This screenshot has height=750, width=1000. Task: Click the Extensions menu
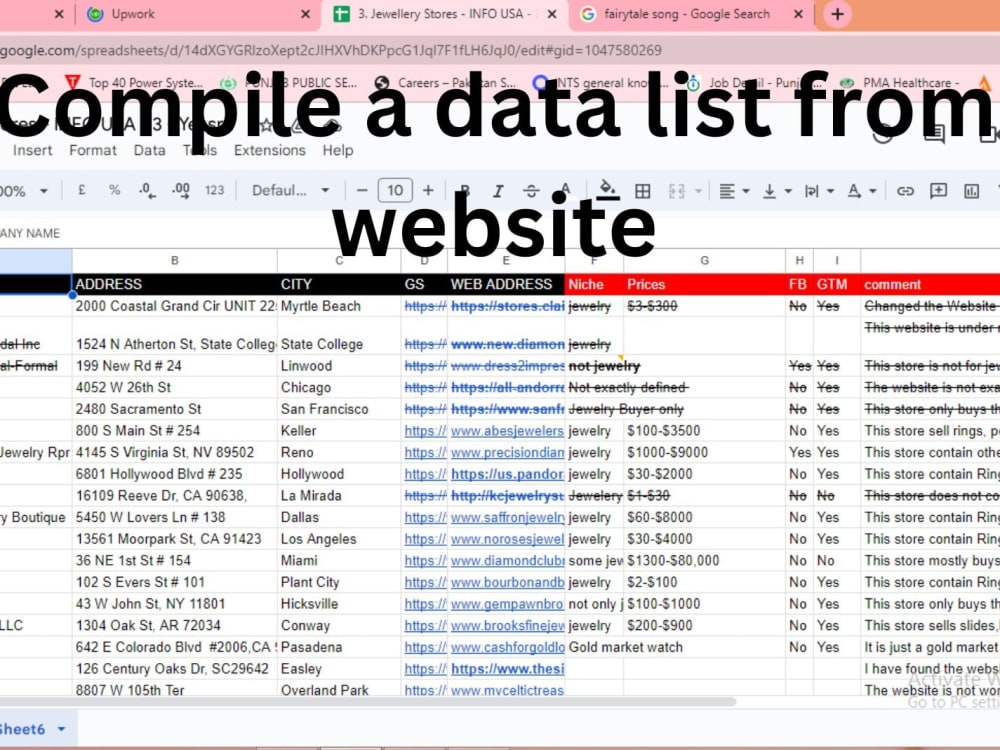point(269,150)
